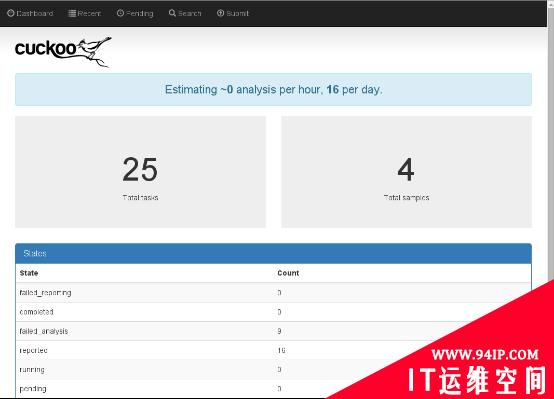Go to the Pending tasks page
The height and width of the screenshot is (399, 554).
(135, 13)
